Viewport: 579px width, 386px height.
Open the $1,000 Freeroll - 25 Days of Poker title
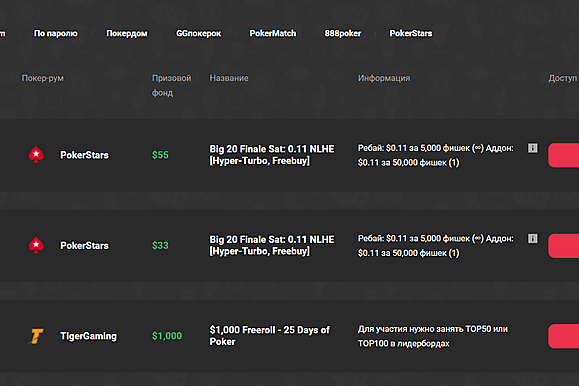270,336
